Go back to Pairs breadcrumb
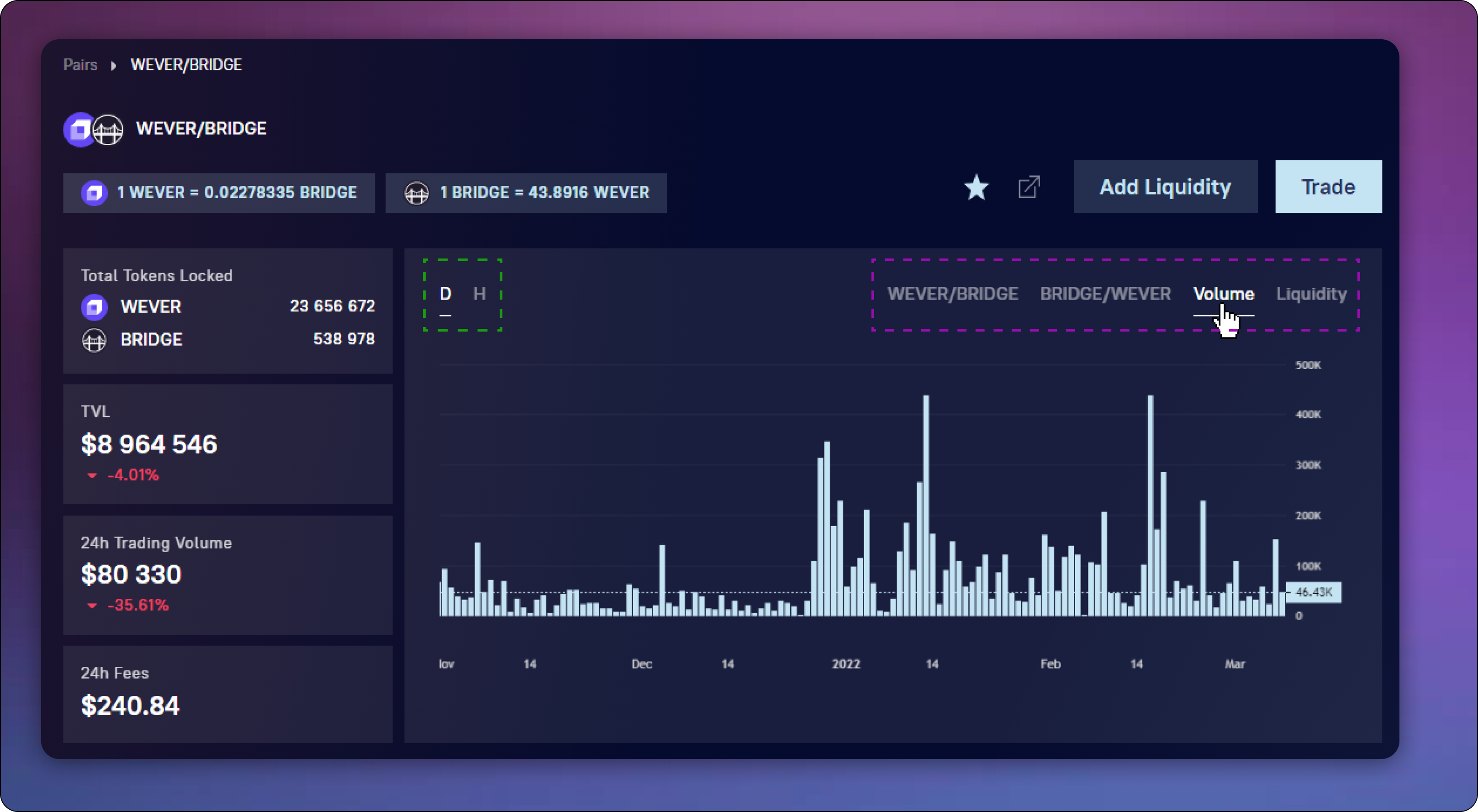The height and width of the screenshot is (812, 1478). 80,64
